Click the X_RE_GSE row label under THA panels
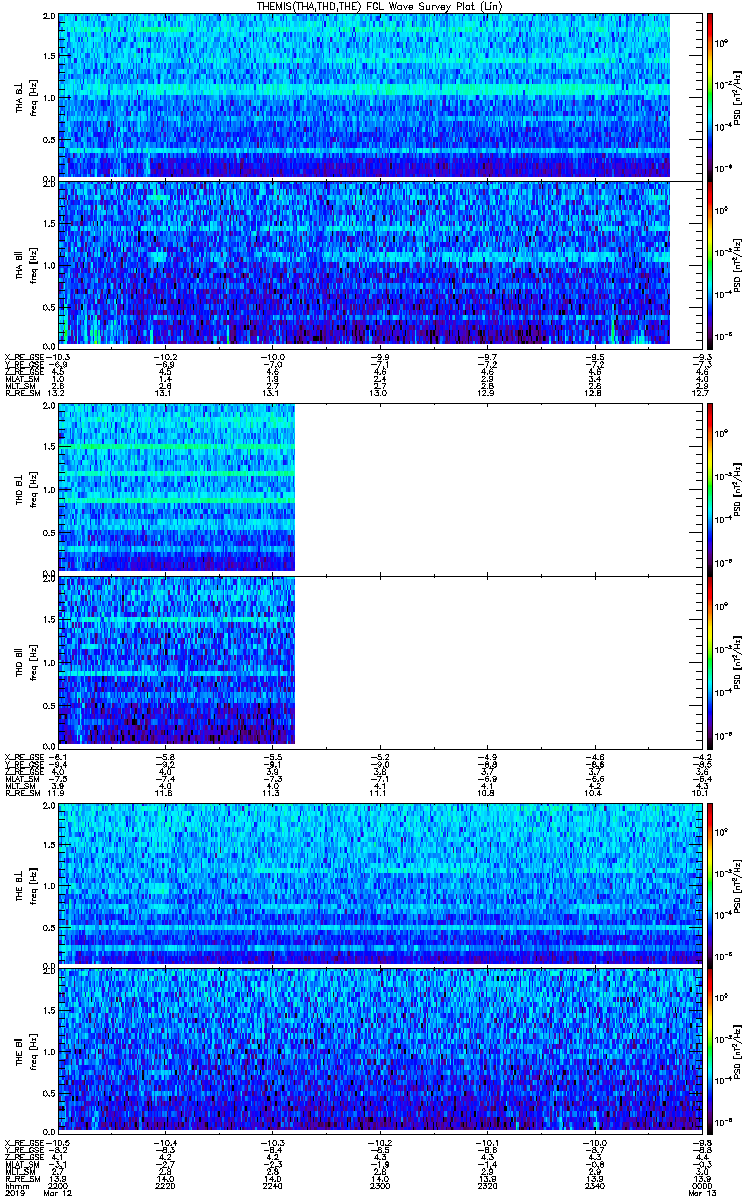Image resolution: width=750 pixels, height=1200 pixels. tap(23, 357)
